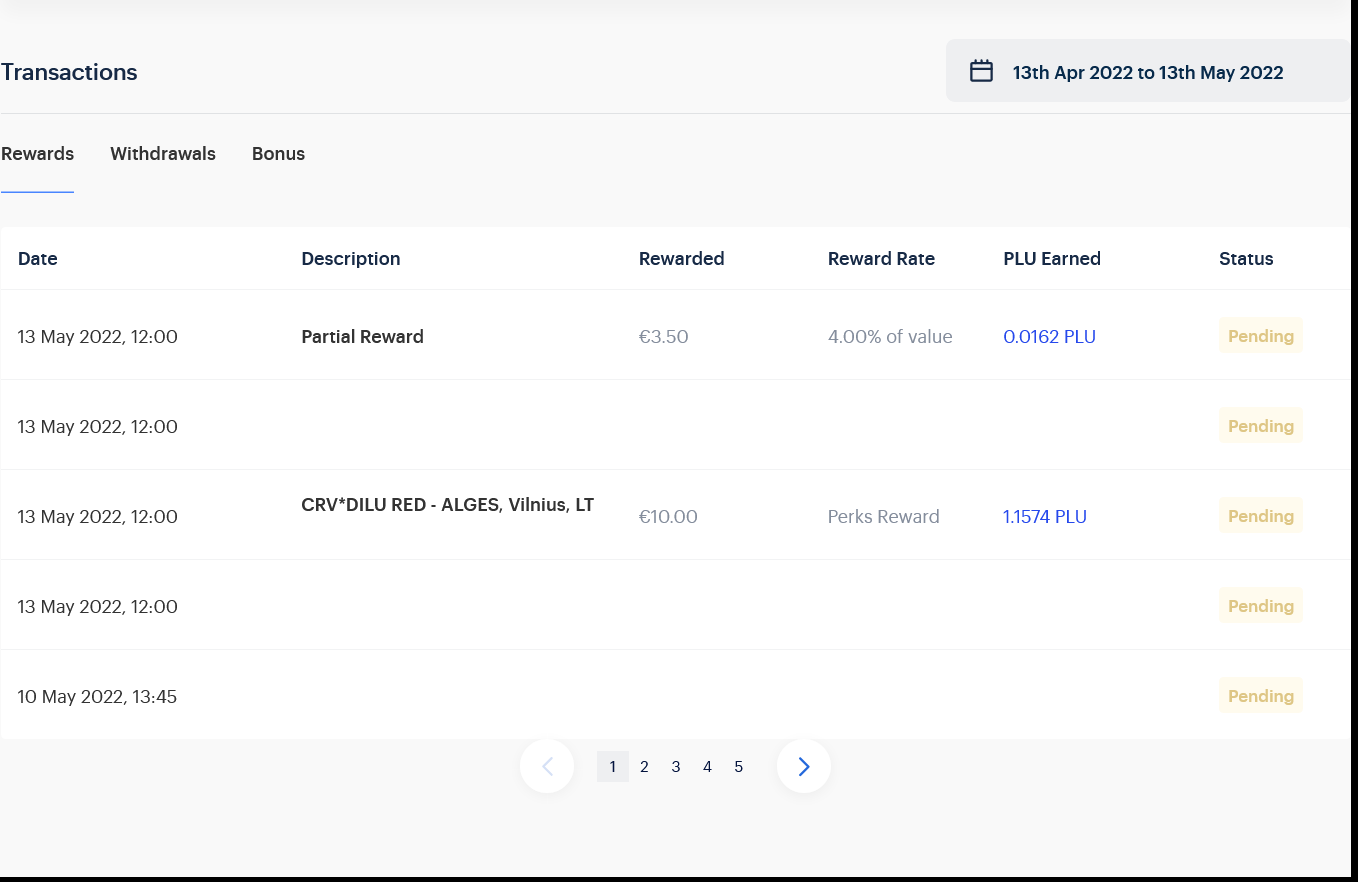Jump to page 2 of transactions
This screenshot has width=1358, height=882.
(644, 767)
